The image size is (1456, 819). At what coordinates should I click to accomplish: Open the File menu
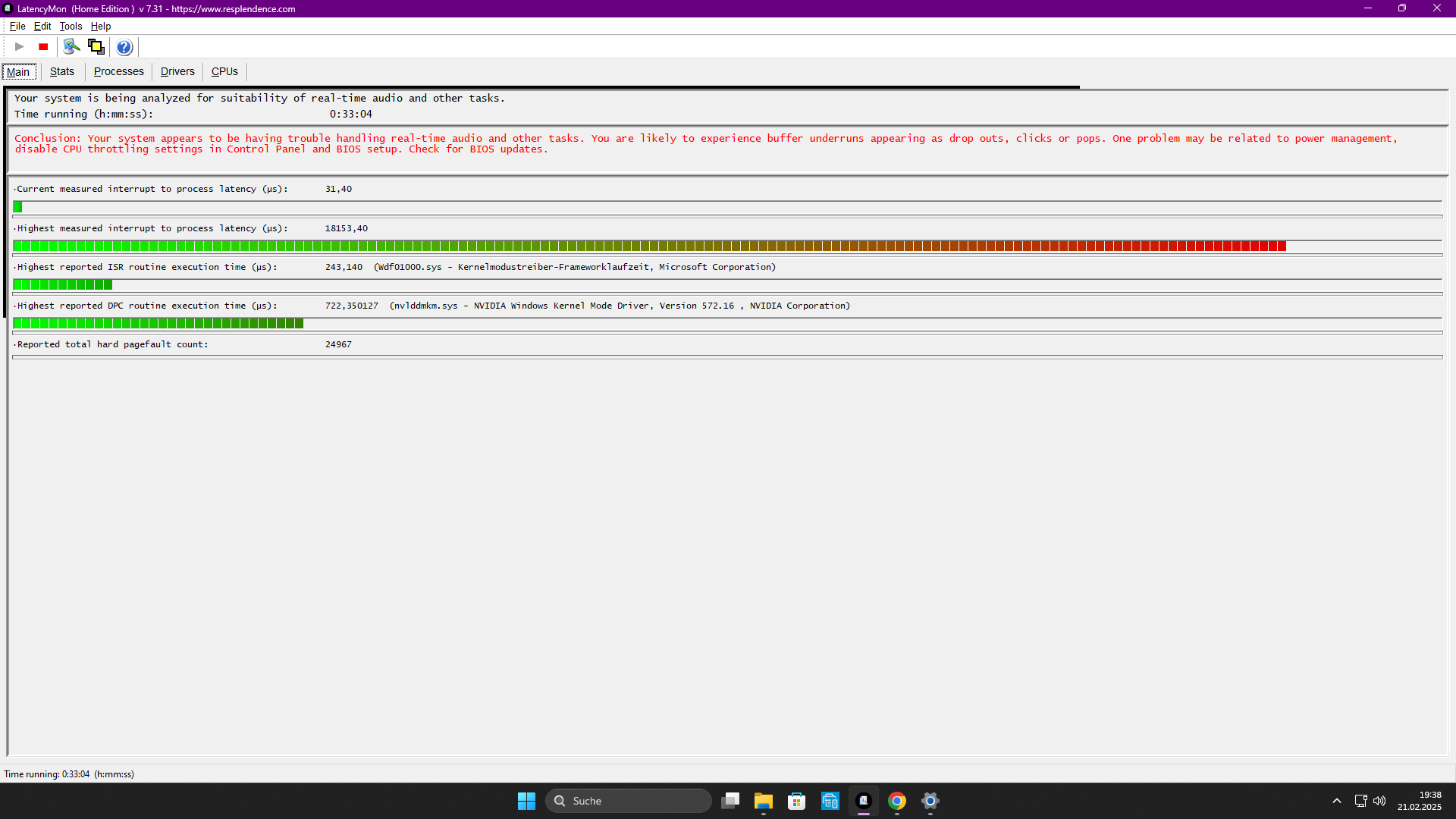[17, 26]
